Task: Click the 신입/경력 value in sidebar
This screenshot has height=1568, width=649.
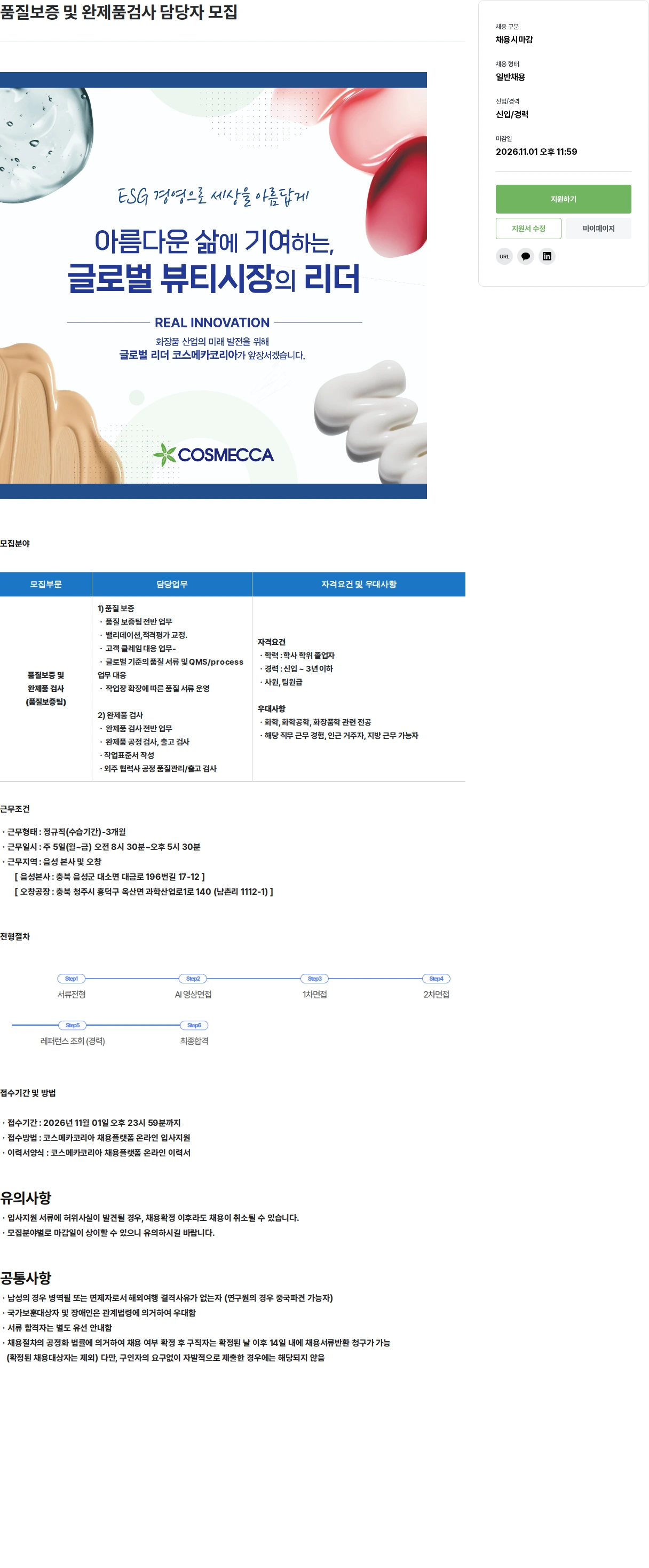Action: 512,114
